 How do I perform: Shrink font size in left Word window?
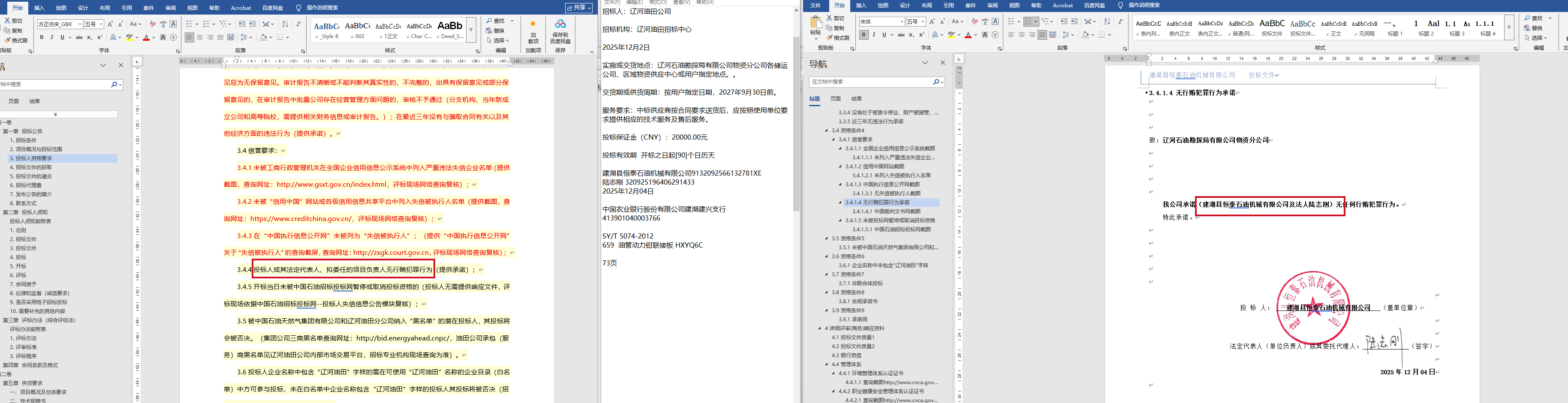point(120,24)
